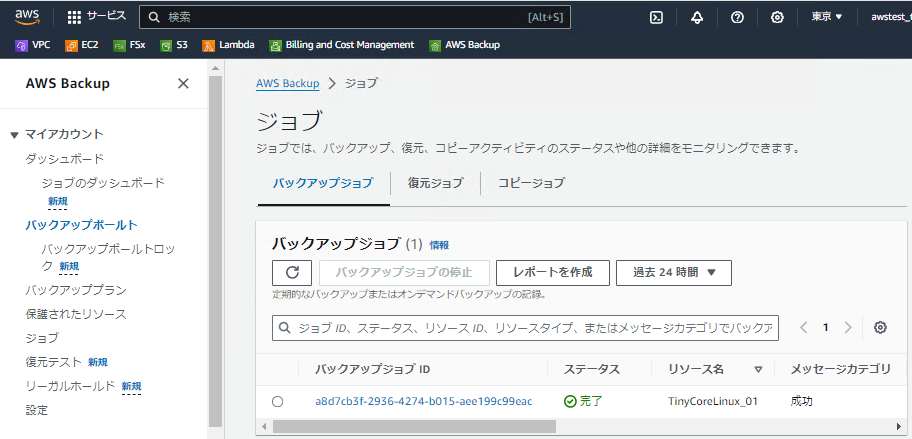This screenshot has width=912, height=439.
Task: Collapse the マイアカウント section
Action: coord(15,135)
